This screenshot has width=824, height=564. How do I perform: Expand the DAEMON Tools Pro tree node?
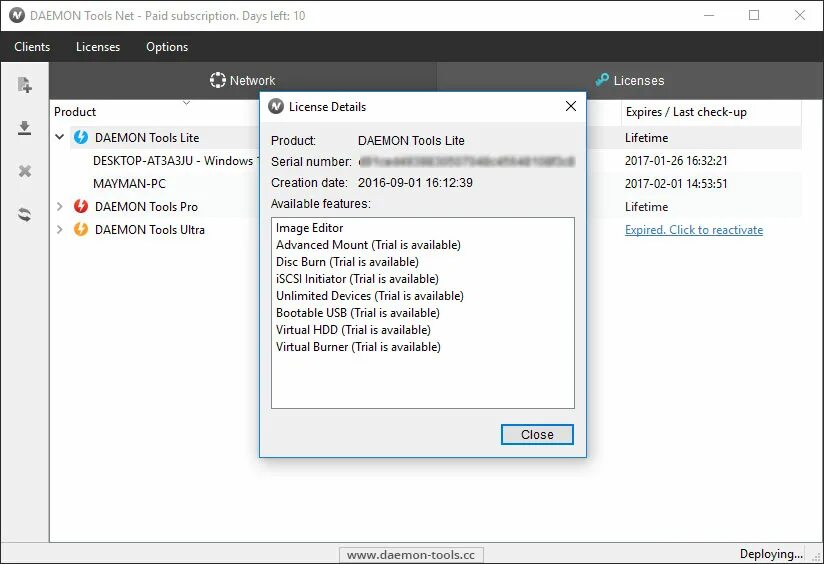click(x=60, y=206)
